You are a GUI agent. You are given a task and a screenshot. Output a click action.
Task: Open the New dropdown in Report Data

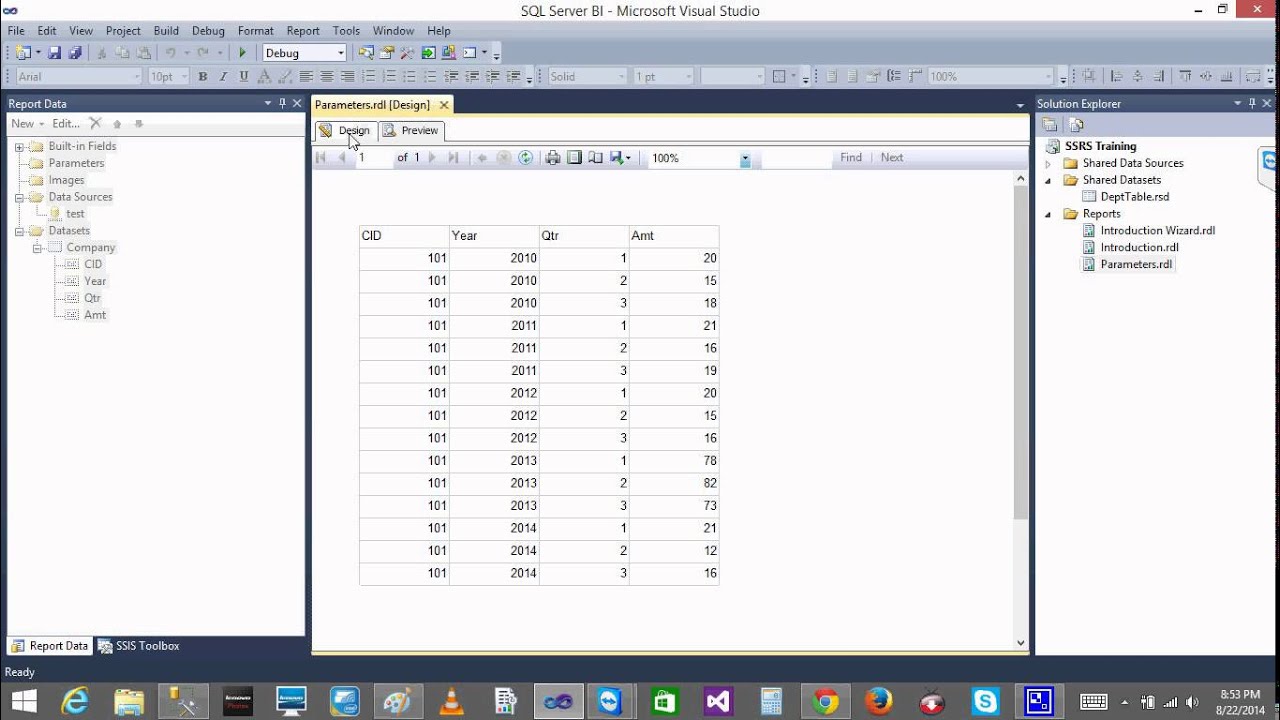27,124
